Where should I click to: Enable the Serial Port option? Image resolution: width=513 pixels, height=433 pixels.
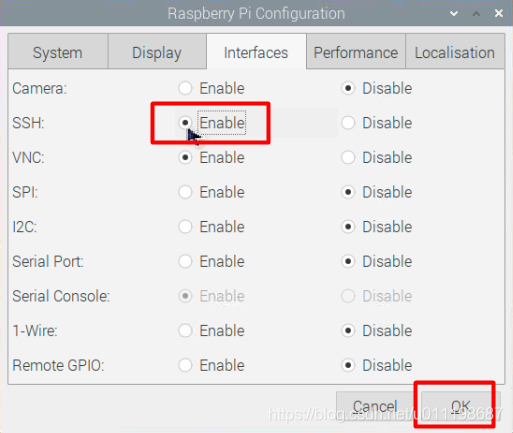pos(185,262)
